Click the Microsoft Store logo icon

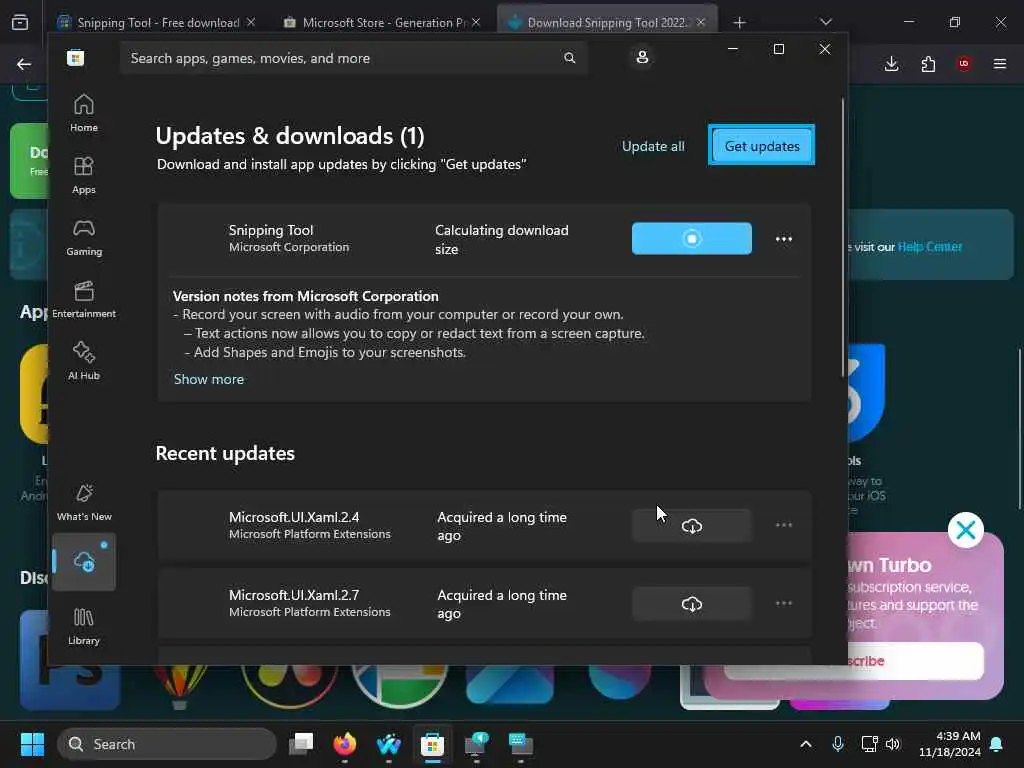(76, 58)
